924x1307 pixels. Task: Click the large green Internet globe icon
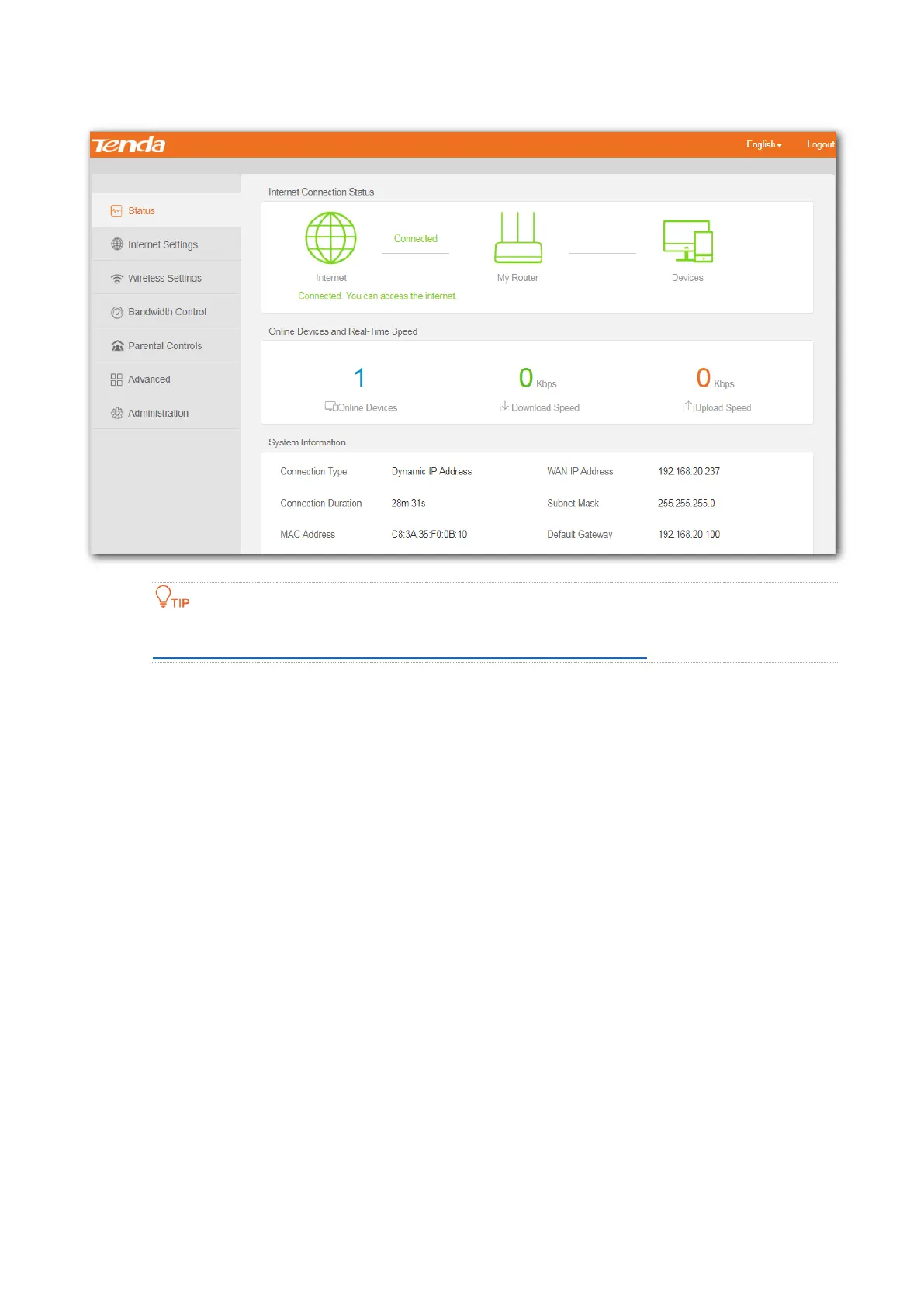(331, 238)
